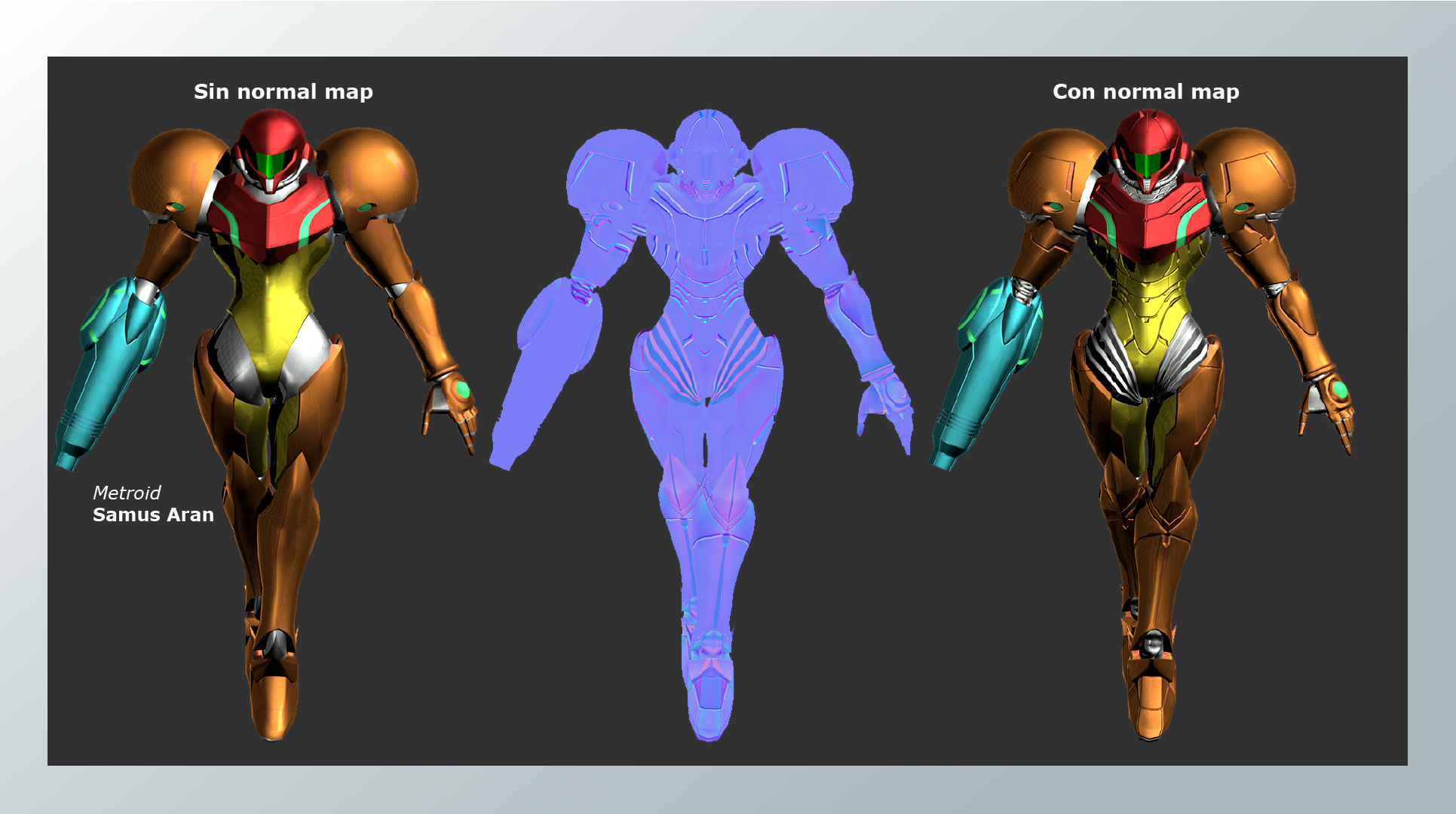Toggle the 'Con normal map' render view
Viewport: 1456px width, 814px height.
pos(1146,91)
